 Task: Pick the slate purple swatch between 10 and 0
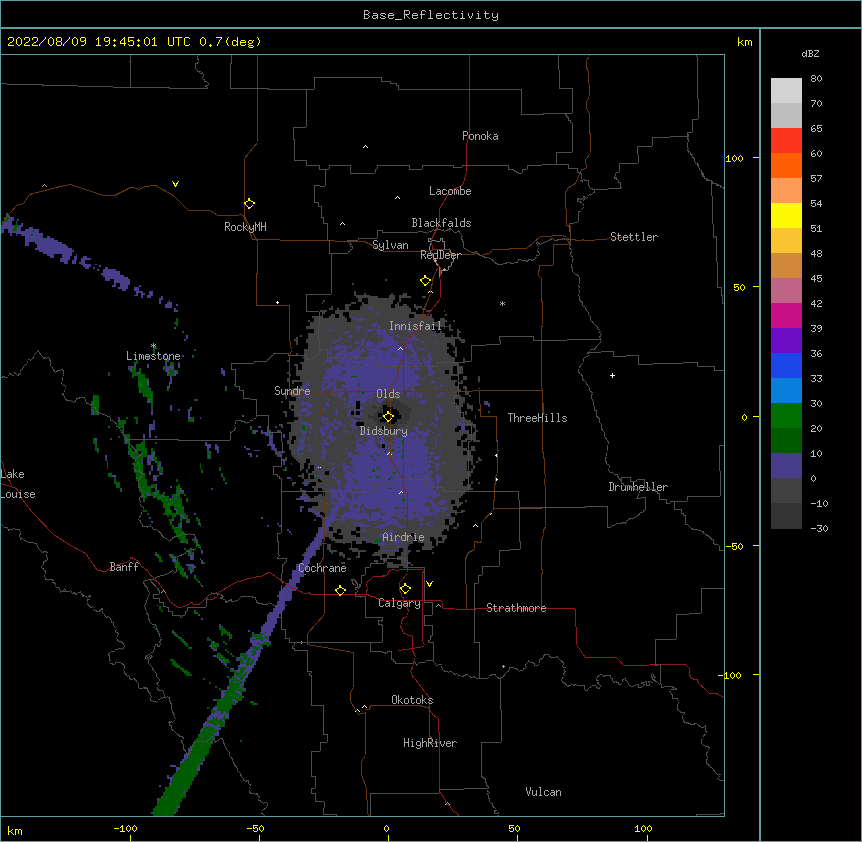(x=786, y=466)
